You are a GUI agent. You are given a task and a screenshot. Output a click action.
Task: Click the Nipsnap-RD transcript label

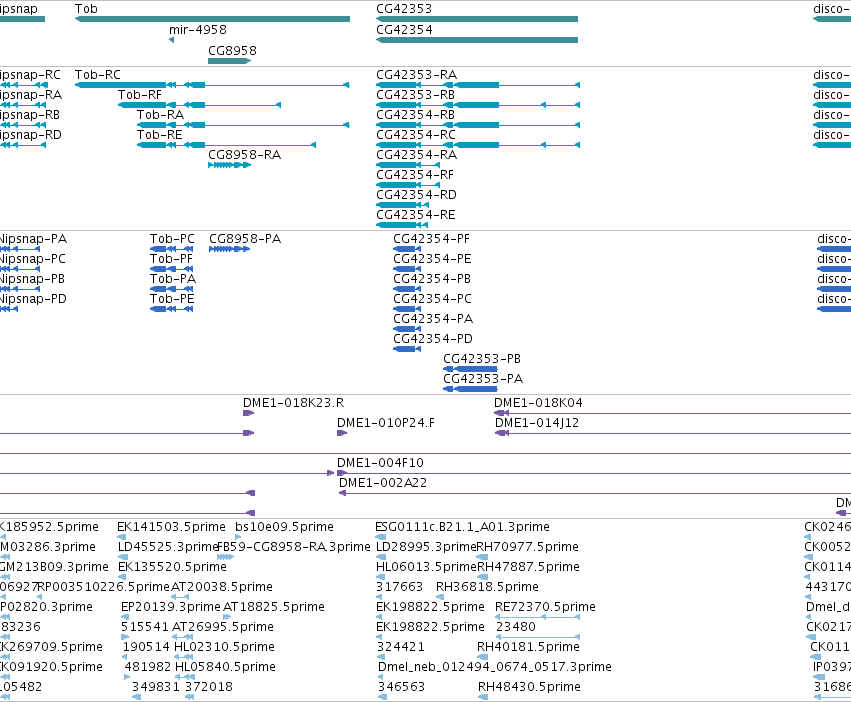31,135
